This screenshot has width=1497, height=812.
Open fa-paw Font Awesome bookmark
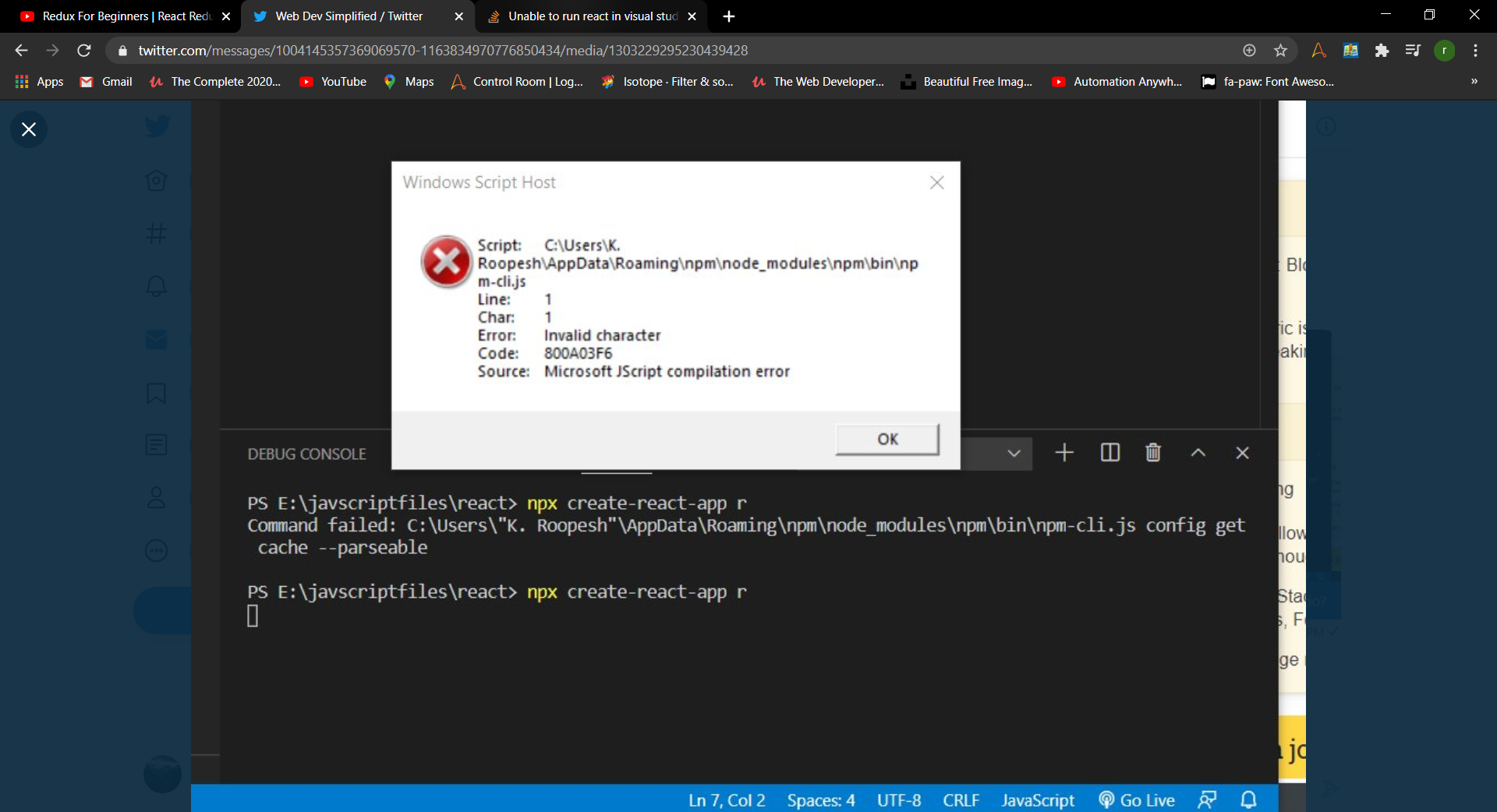click(x=1268, y=82)
